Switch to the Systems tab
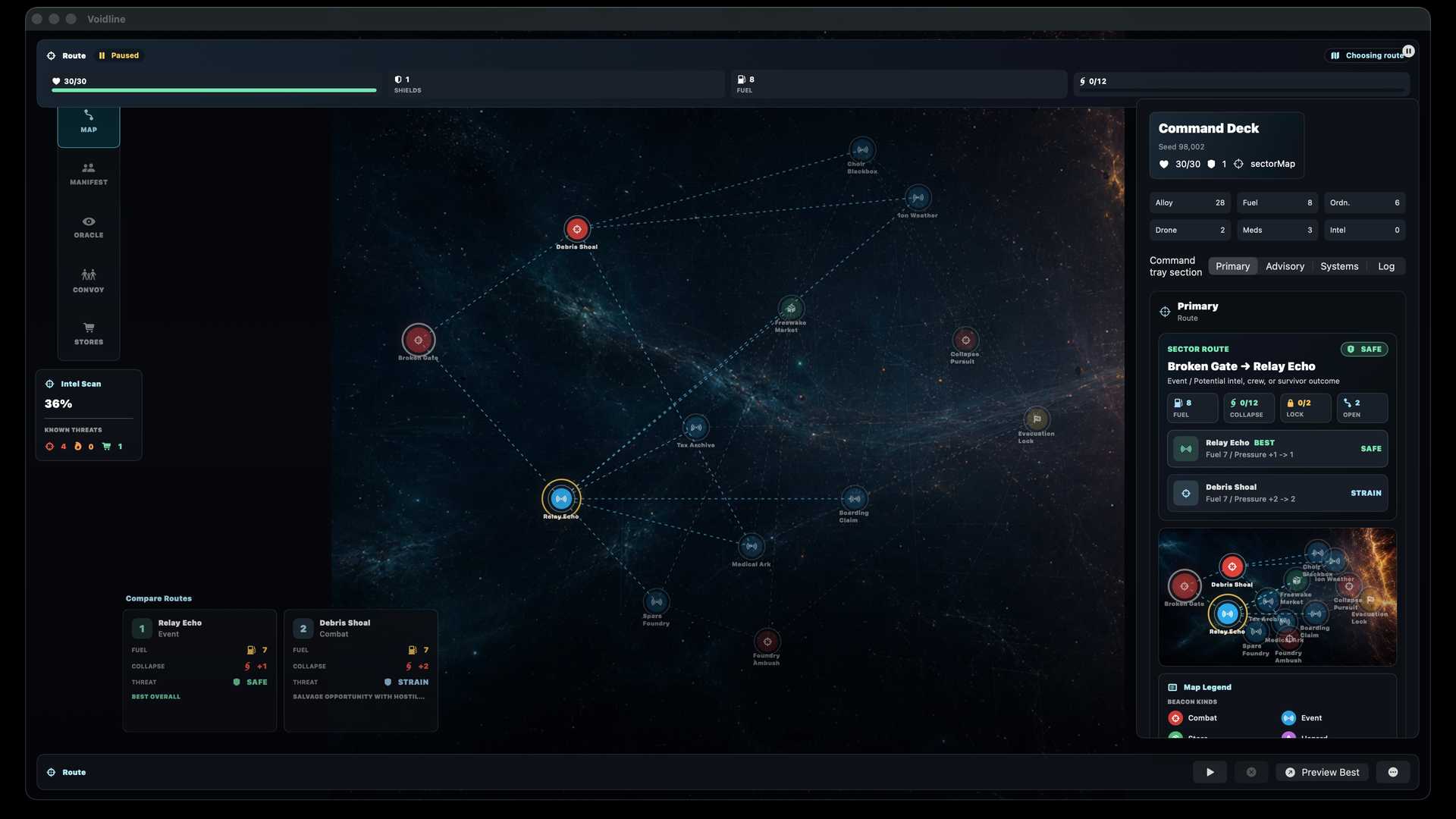Image resolution: width=1456 pixels, height=819 pixels. (1339, 266)
